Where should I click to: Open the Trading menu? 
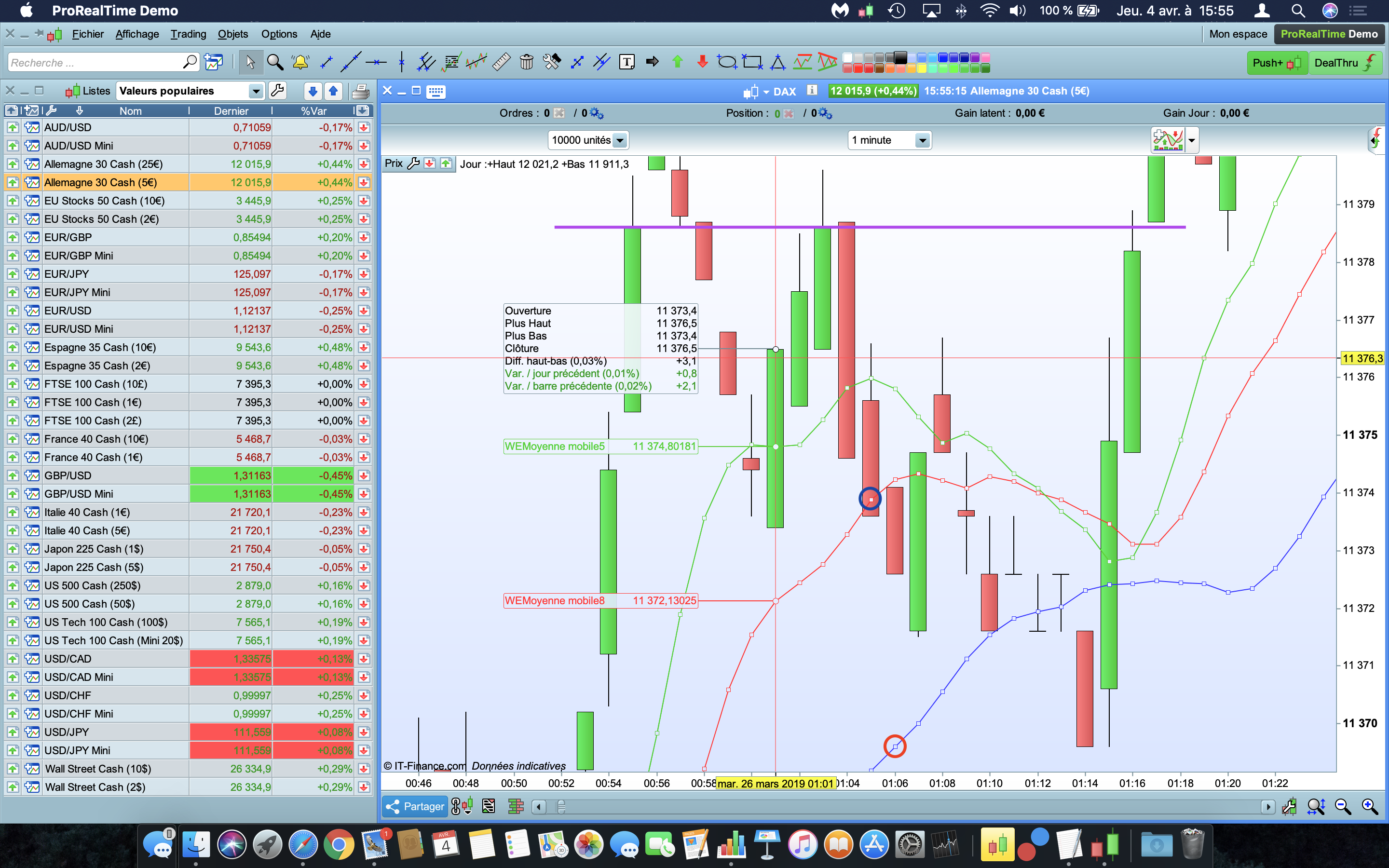(188, 34)
